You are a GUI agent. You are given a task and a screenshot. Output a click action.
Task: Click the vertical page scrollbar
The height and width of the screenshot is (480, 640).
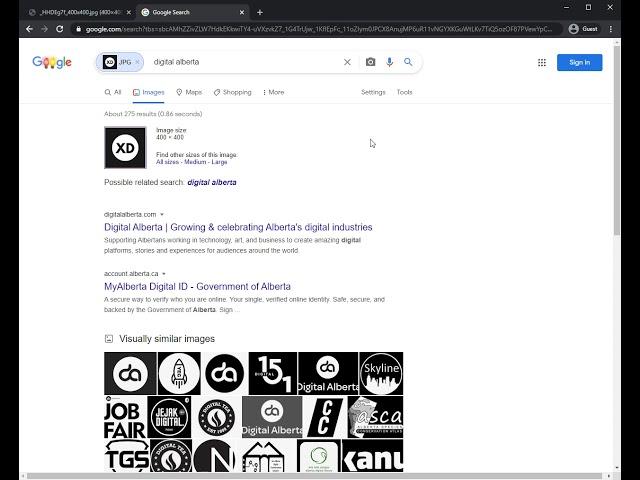coord(617,141)
